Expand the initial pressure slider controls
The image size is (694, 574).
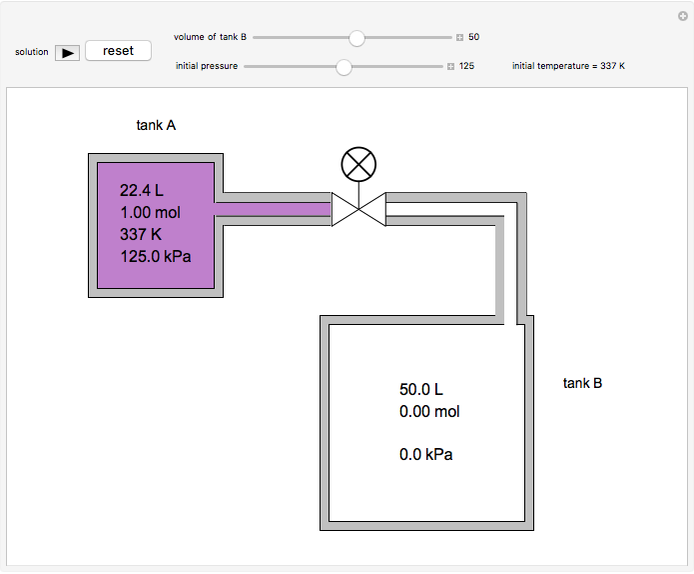[451, 67]
